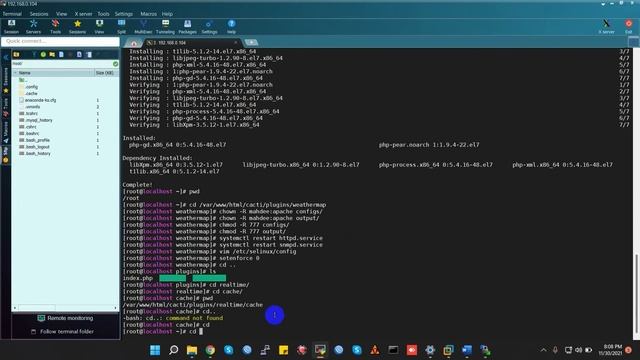Viewport: 640px width, 360px height.
Task: Select the .bashrc file
Action: click(29, 133)
